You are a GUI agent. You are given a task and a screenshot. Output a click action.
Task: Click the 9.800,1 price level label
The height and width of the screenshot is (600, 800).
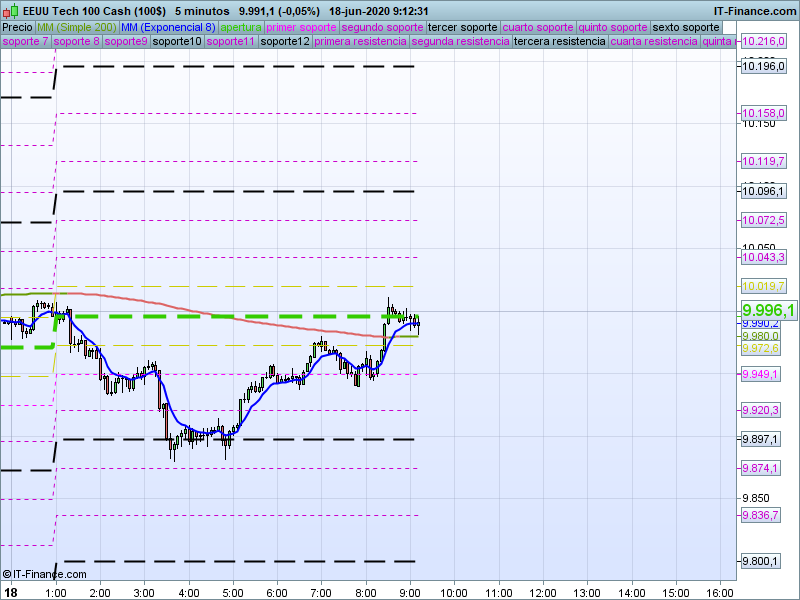(761, 561)
